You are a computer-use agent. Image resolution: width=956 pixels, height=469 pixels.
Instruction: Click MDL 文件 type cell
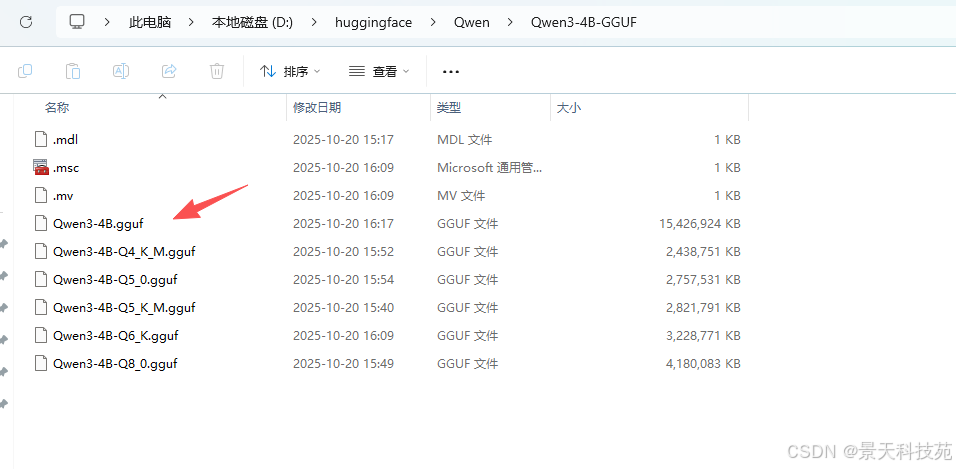pos(465,140)
